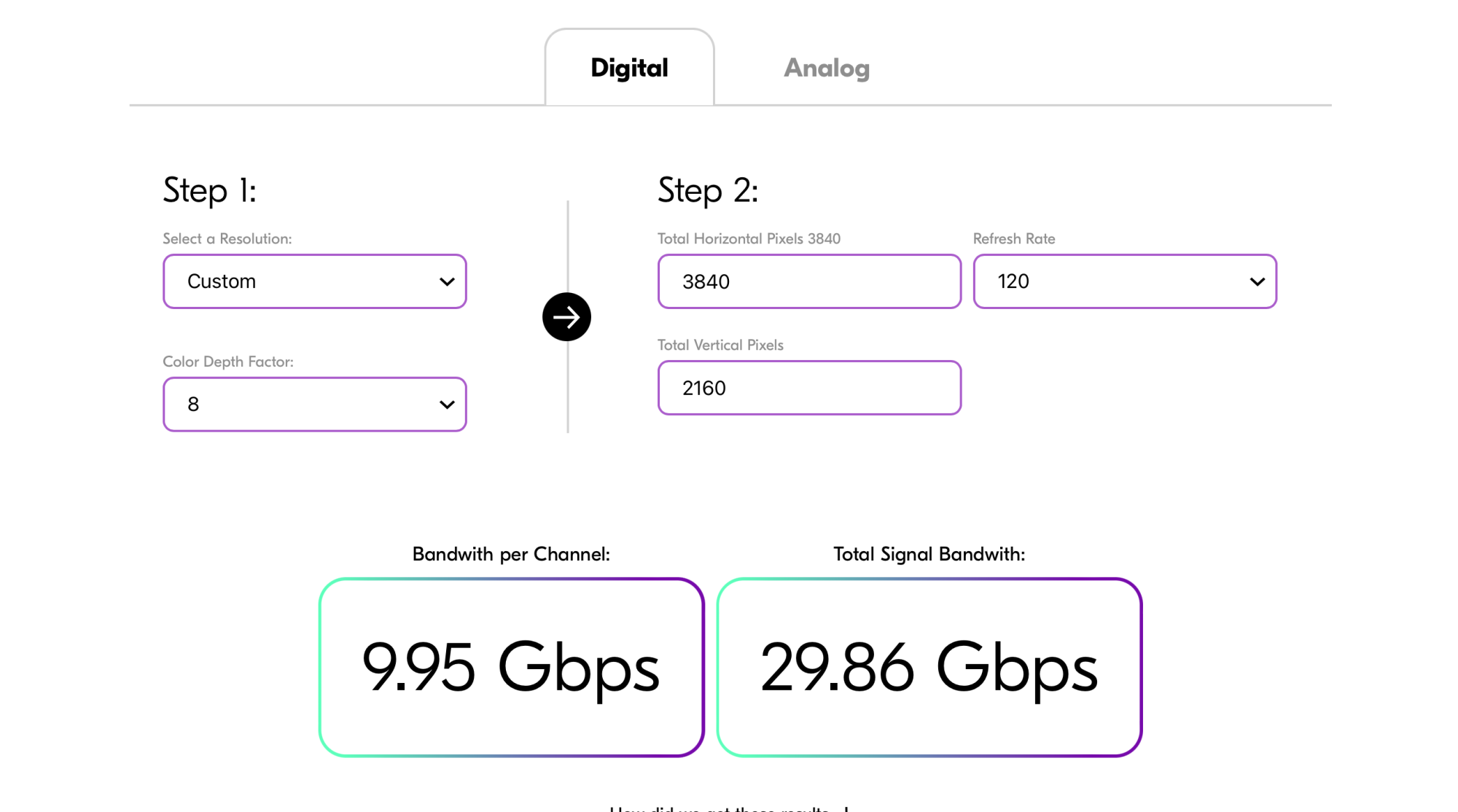Click chevron arrow beside color depth 8
Image resolution: width=1458 pixels, height=812 pixels.
447,405
